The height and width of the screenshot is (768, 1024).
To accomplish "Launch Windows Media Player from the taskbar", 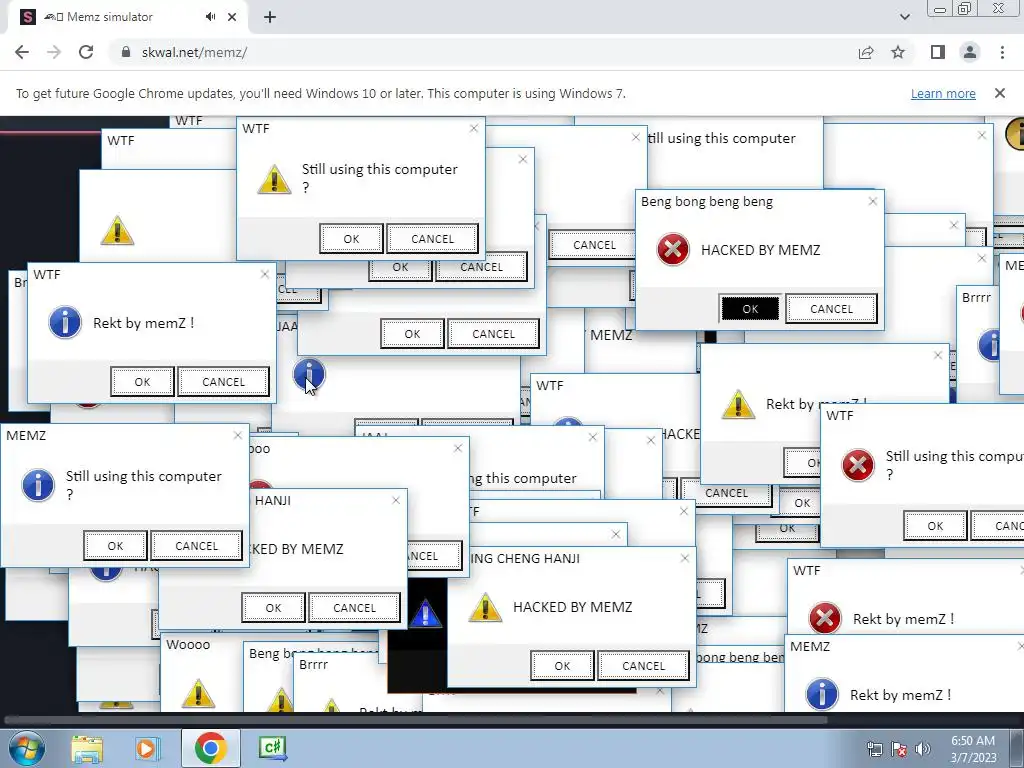I will point(146,748).
